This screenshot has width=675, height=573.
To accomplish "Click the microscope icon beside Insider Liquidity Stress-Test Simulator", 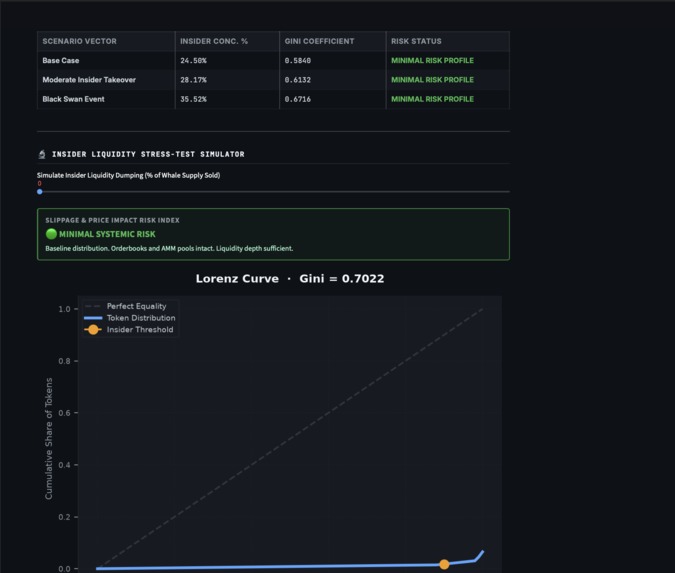I will pos(42,154).
